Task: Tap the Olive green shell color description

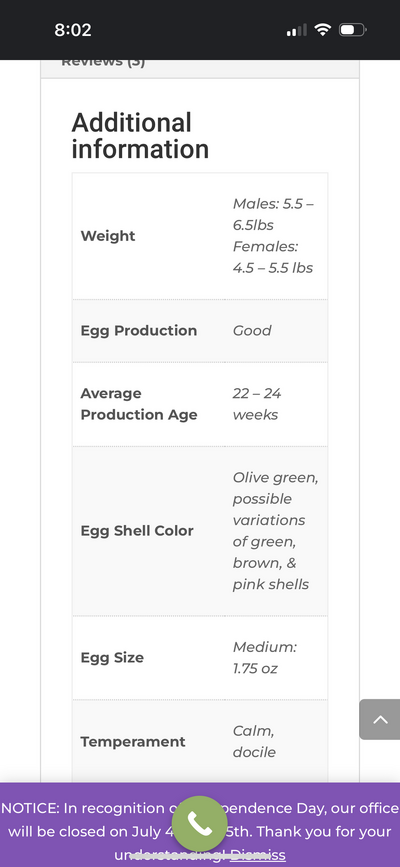Action: pos(275,531)
